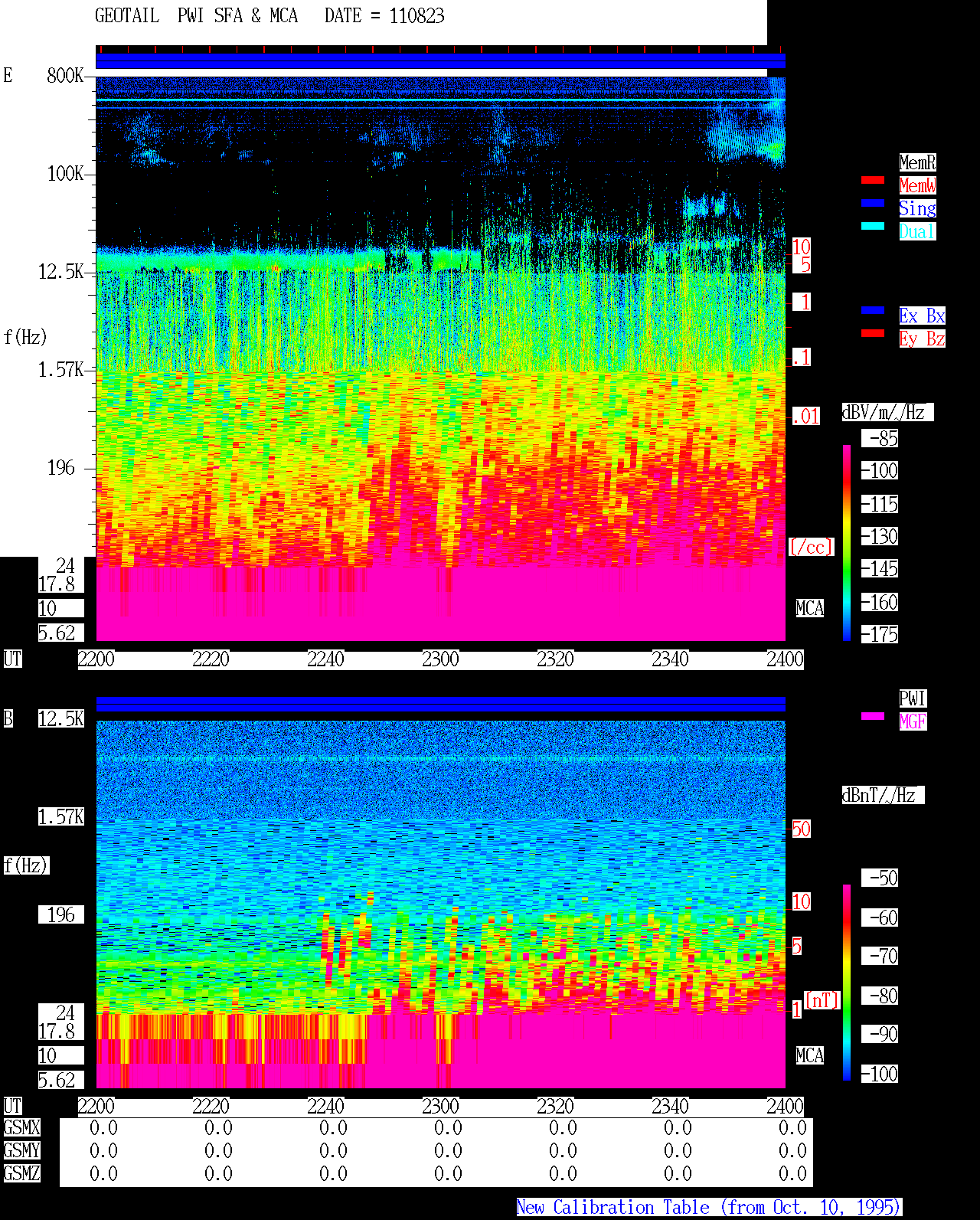Screen dimensions: 980x1220
Task: Click the red Ey Bz legend swatch
Action: coord(873,333)
